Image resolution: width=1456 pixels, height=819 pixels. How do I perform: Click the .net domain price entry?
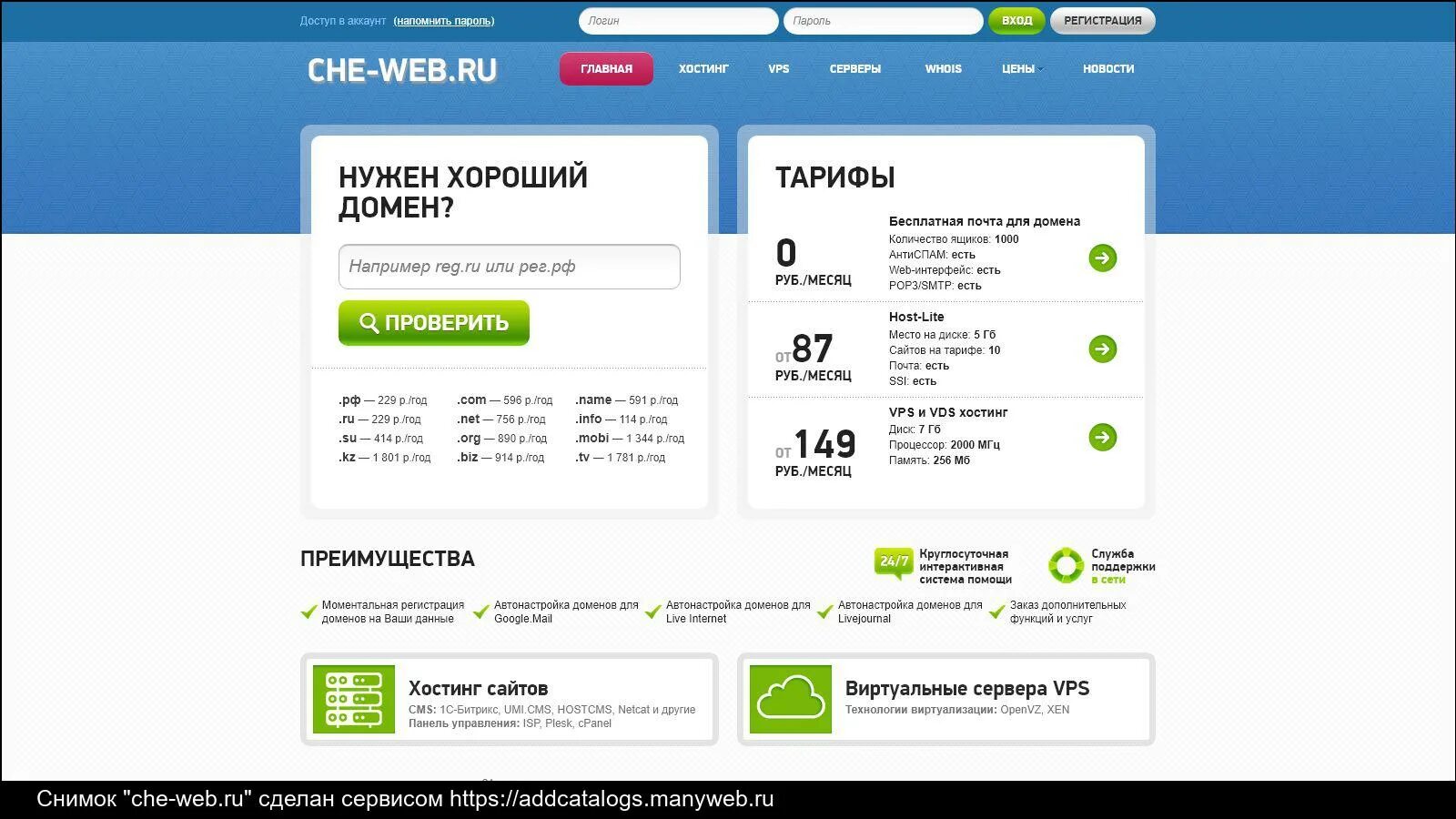pyautogui.click(x=501, y=420)
